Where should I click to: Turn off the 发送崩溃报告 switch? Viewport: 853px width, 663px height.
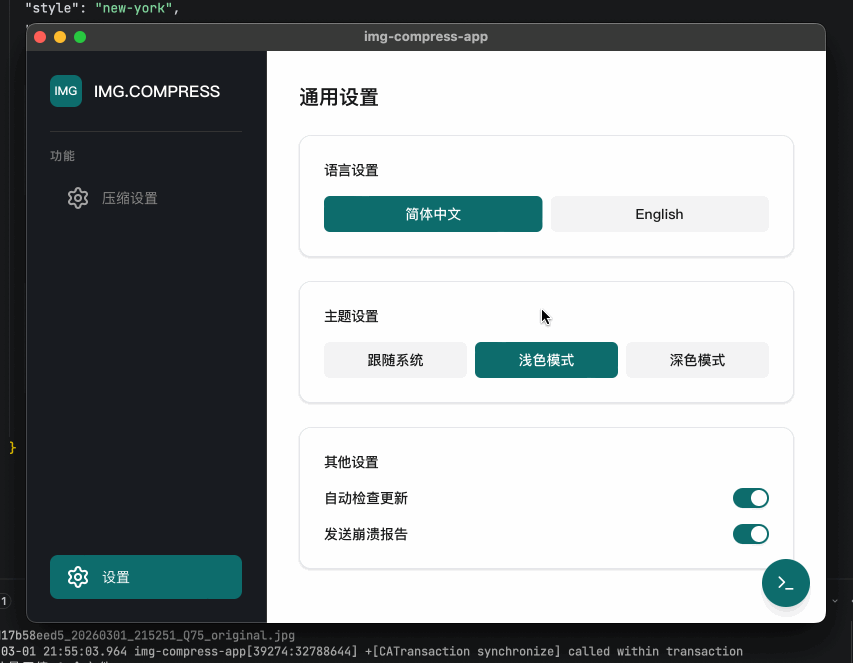[x=751, y=534]
